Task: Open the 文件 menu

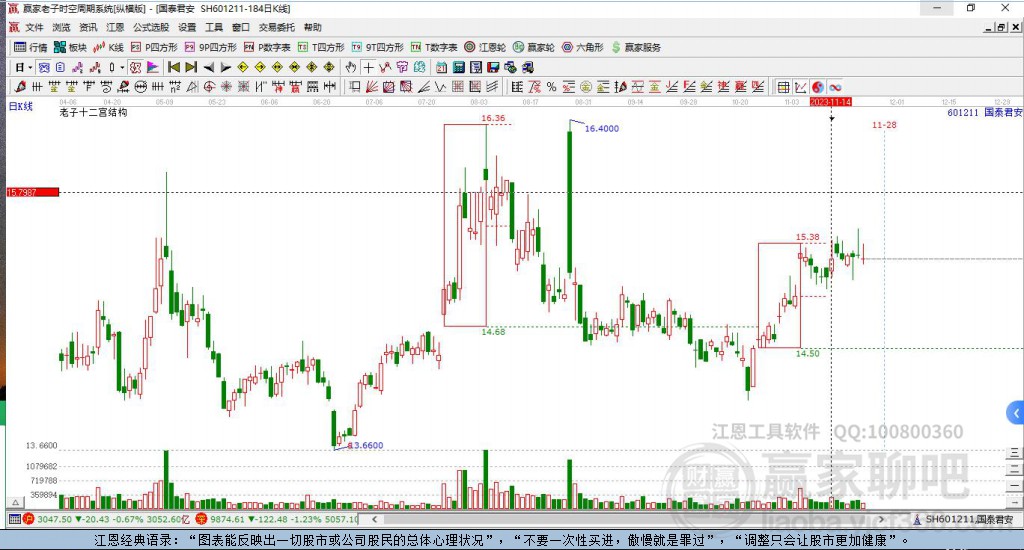Action: click(34, 27)
